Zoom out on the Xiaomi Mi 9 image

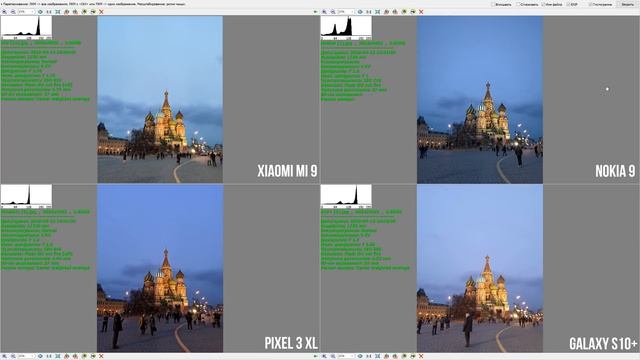(13, 12)
